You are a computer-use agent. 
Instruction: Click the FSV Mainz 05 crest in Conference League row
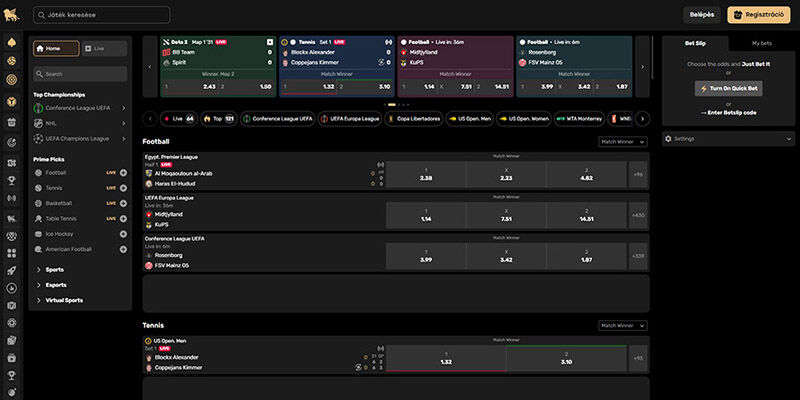(148, 265)
